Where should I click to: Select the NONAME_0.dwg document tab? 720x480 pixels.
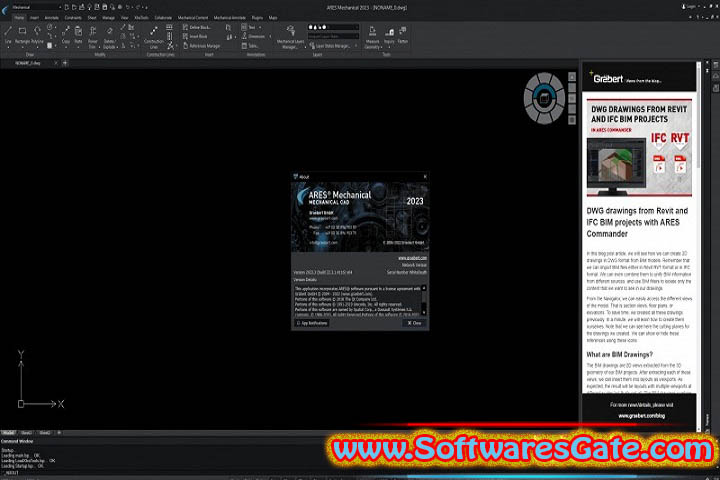[x=28, y=63]
